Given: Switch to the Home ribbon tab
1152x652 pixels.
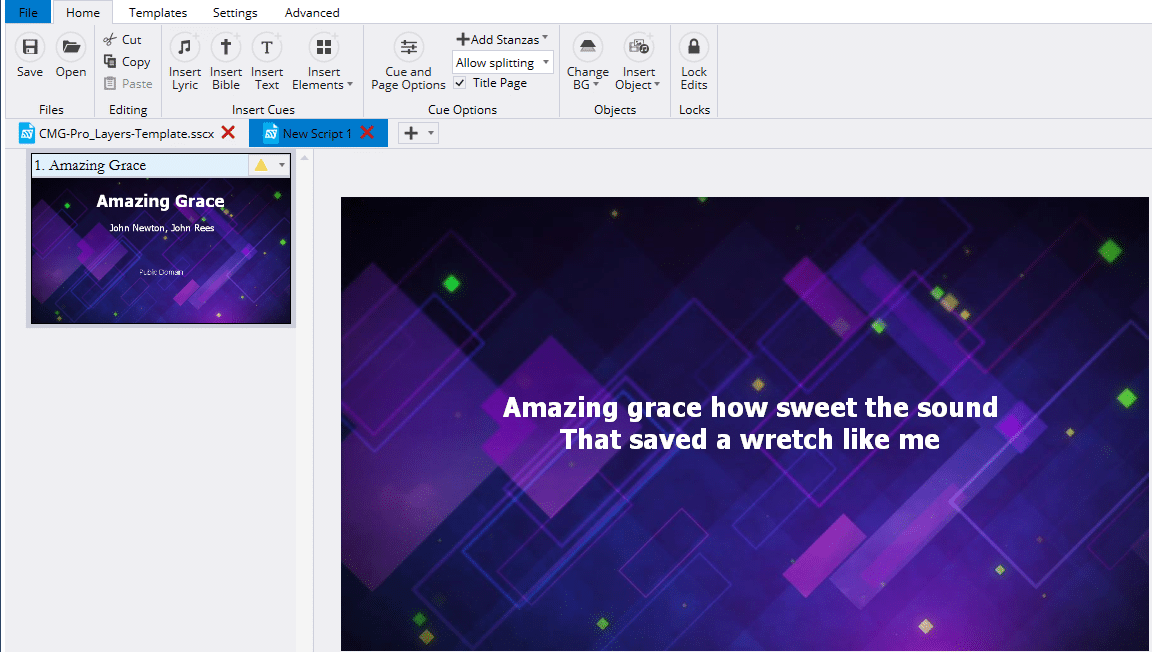Looking at the screenshot, I should (x=83, y=12).
